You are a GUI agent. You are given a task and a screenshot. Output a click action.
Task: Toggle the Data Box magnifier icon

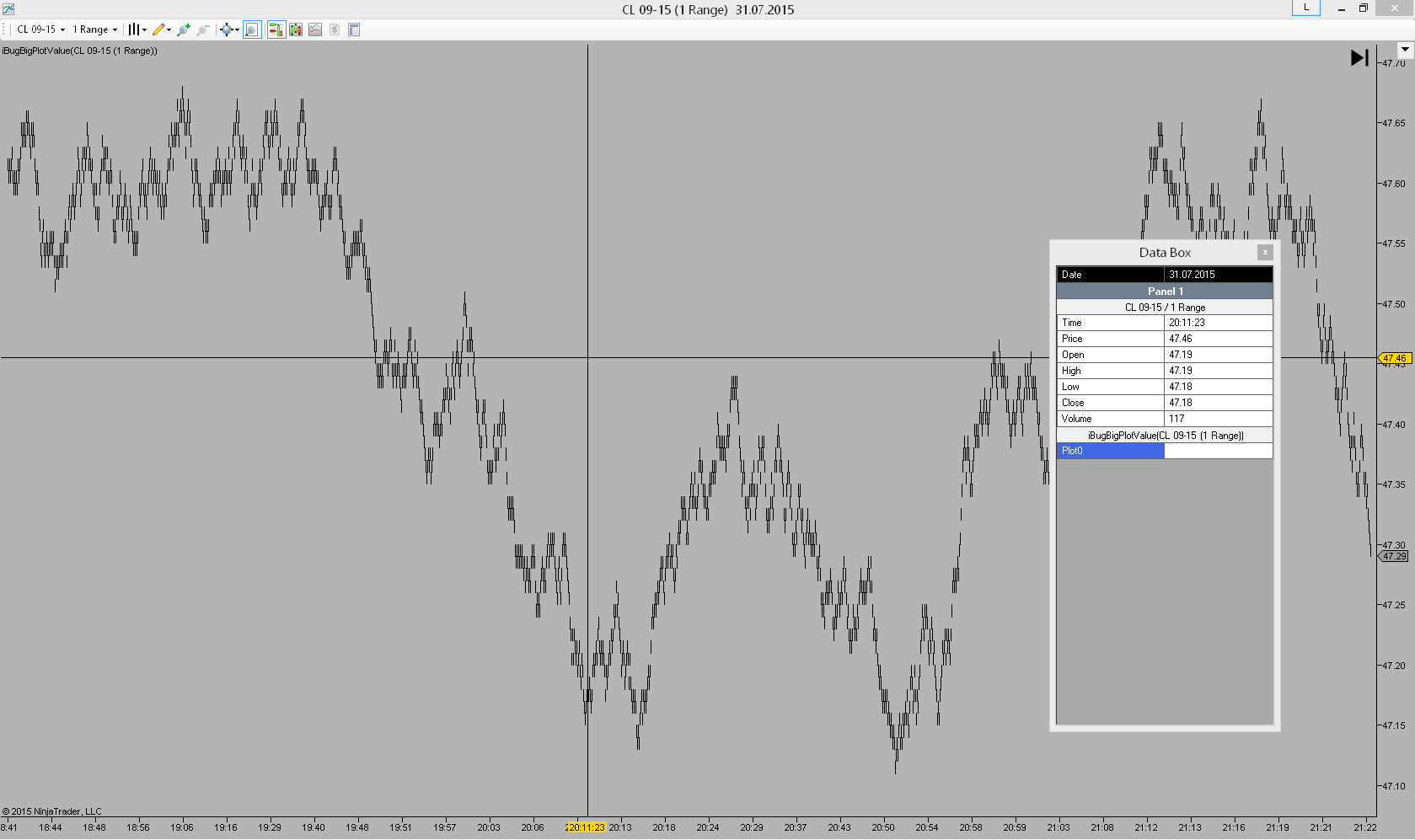tap(252, 29)
